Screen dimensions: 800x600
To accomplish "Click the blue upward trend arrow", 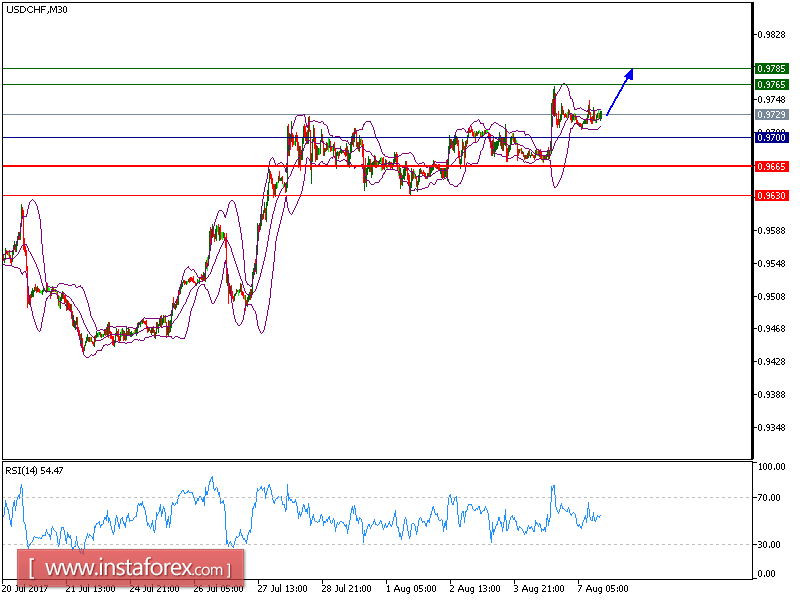I will (620, 92).
